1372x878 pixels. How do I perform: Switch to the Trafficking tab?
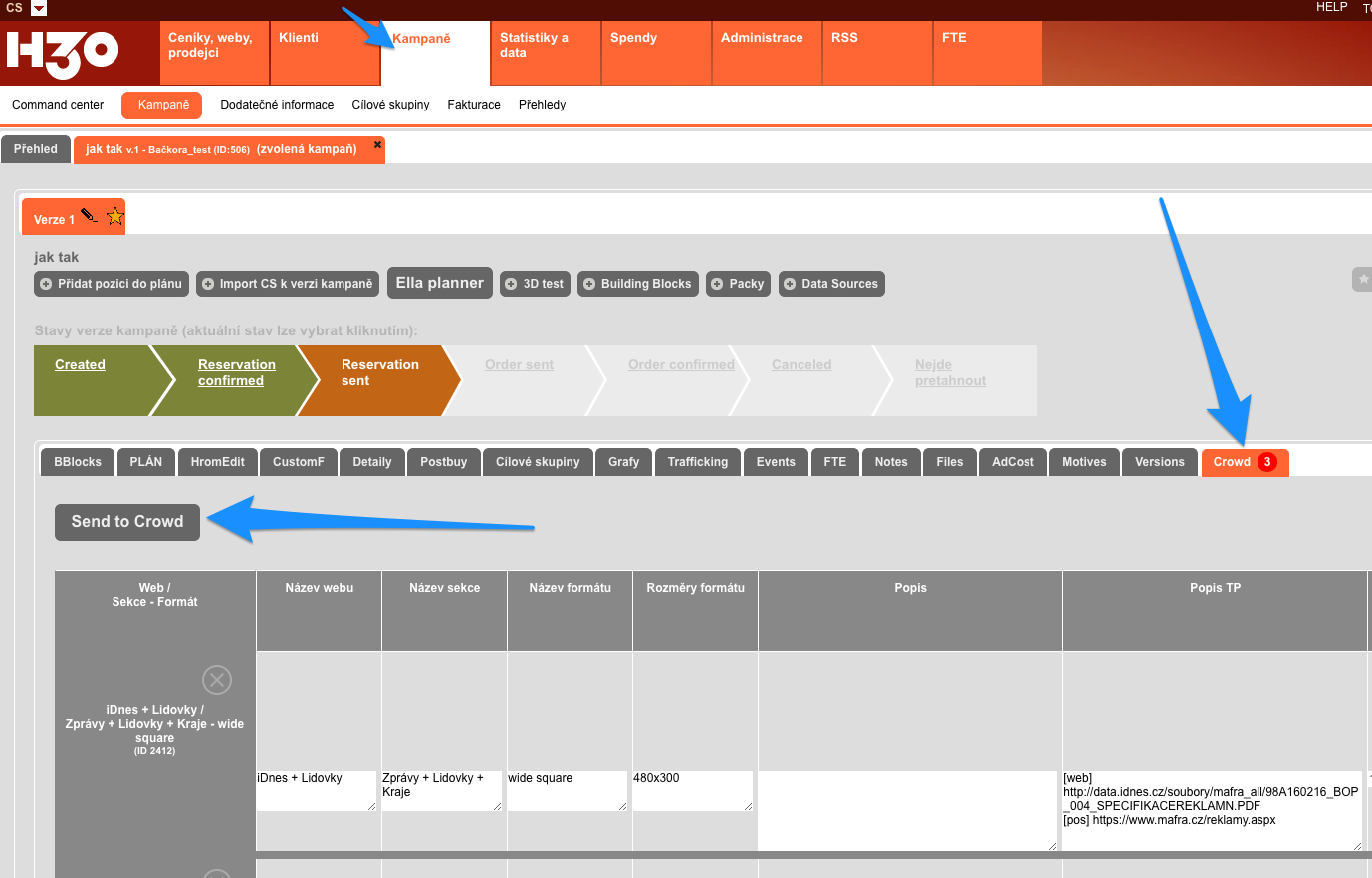(x=697, y=462)
